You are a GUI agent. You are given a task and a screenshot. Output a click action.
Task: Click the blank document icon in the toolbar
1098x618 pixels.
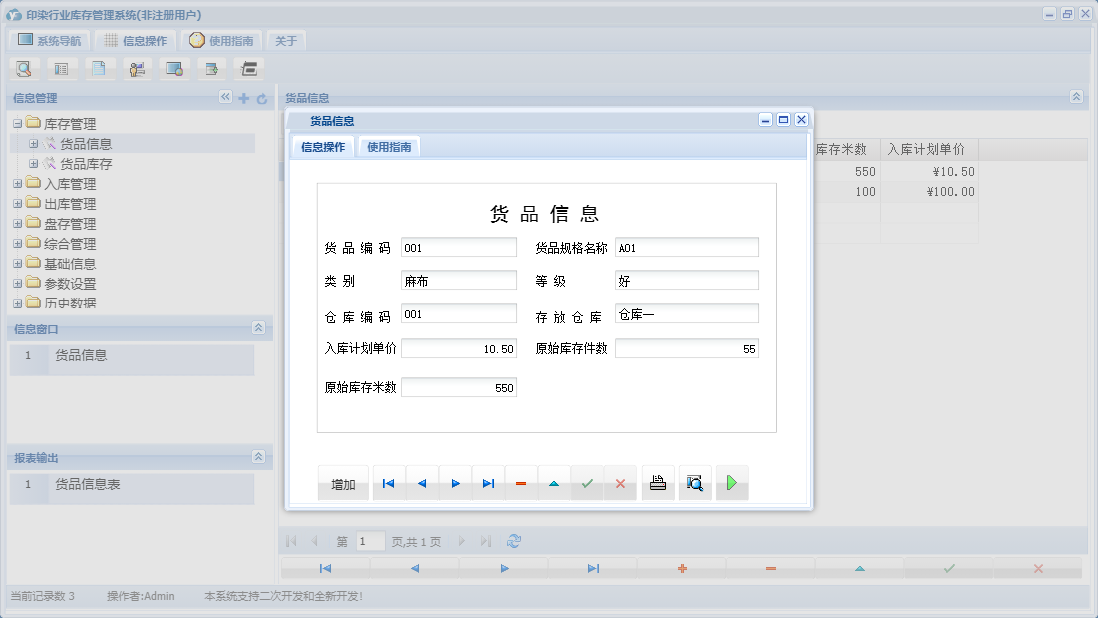[x=101, y=68]
